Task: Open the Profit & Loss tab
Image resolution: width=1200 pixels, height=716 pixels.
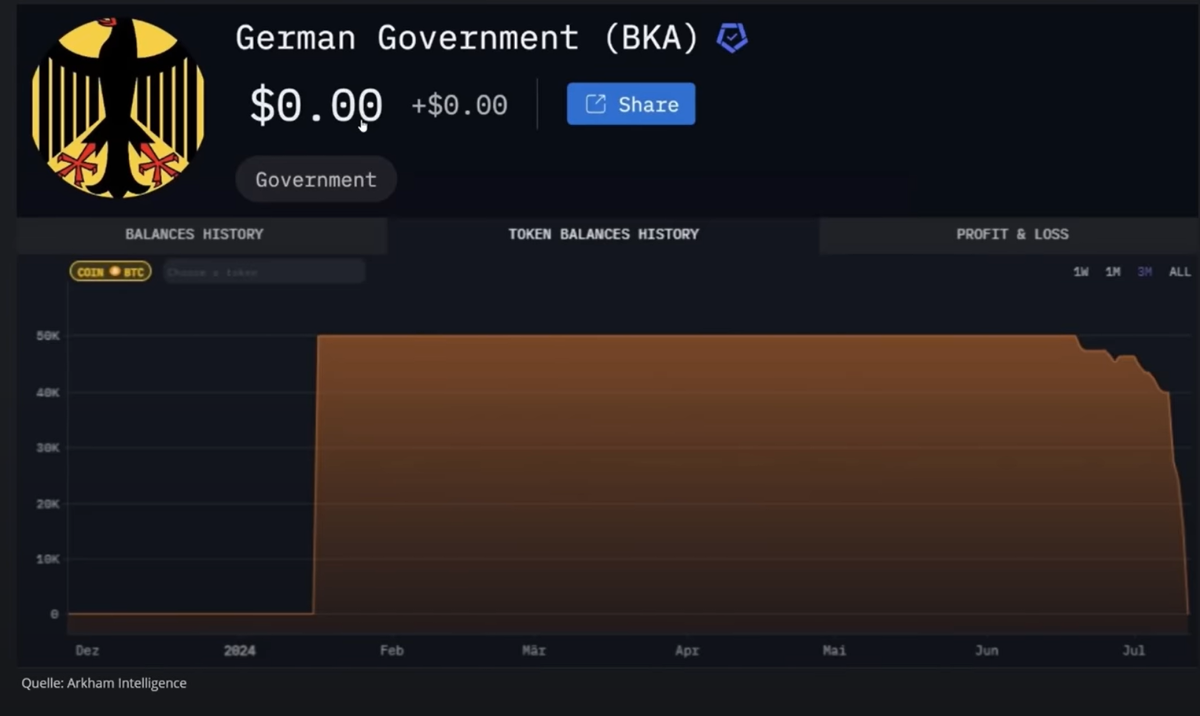Action: pyautogui.click(x=1012, y=234)
